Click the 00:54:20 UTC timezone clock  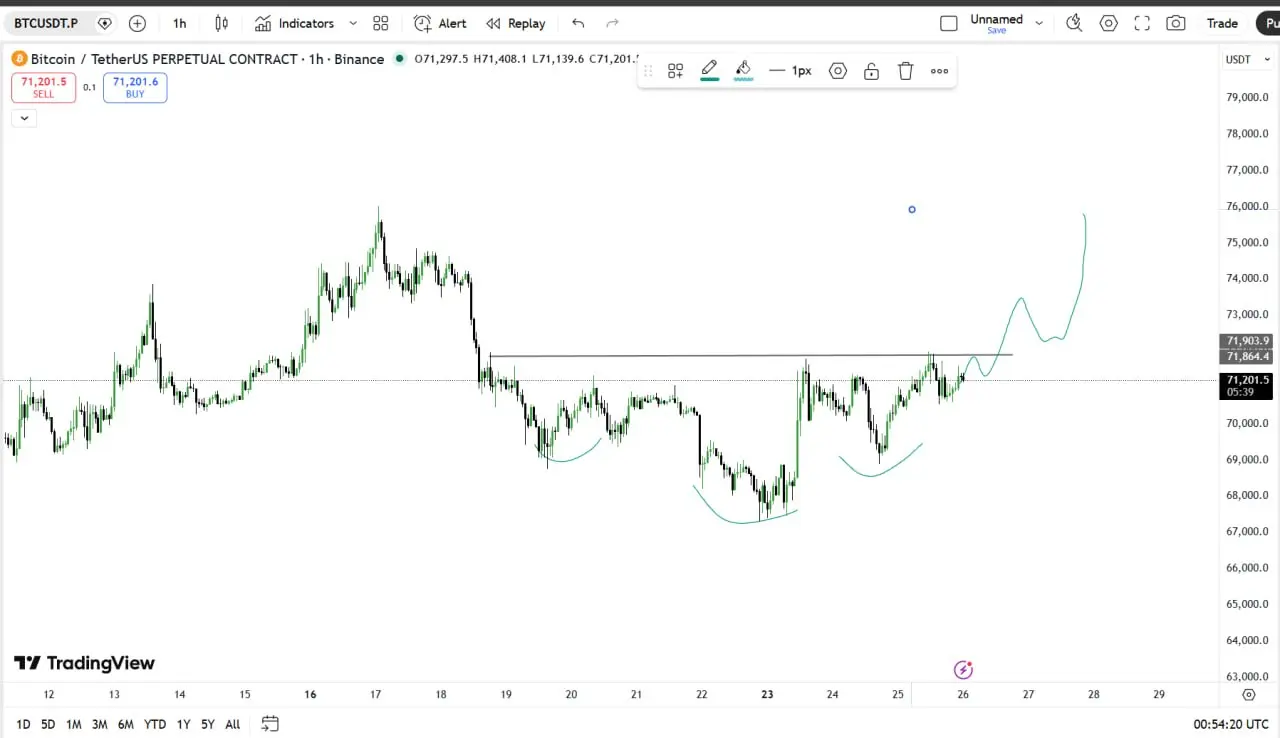tap(1230, 724)
